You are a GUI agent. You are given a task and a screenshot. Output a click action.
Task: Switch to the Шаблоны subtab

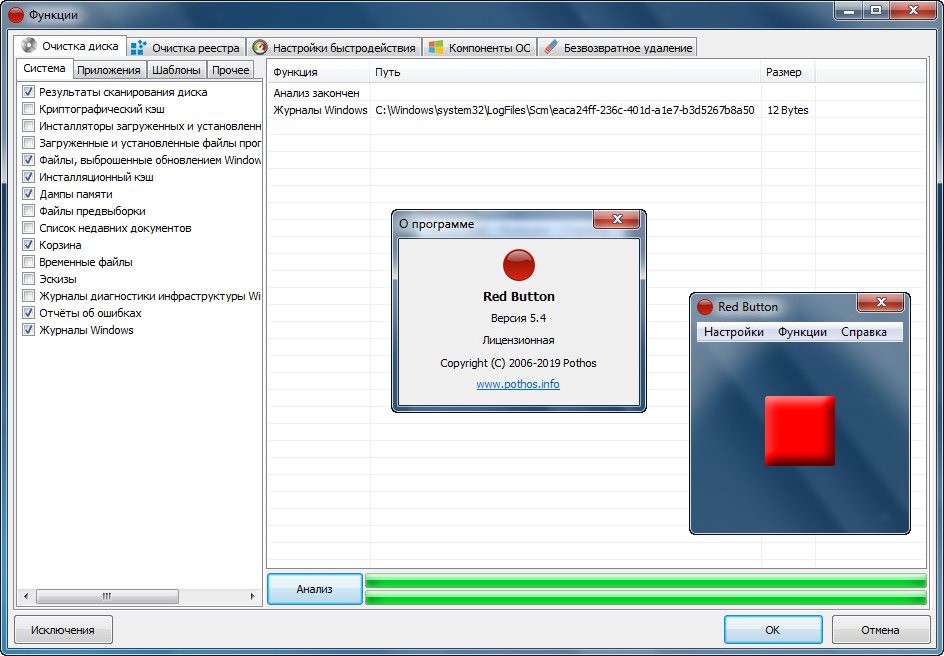coord(176,70)
